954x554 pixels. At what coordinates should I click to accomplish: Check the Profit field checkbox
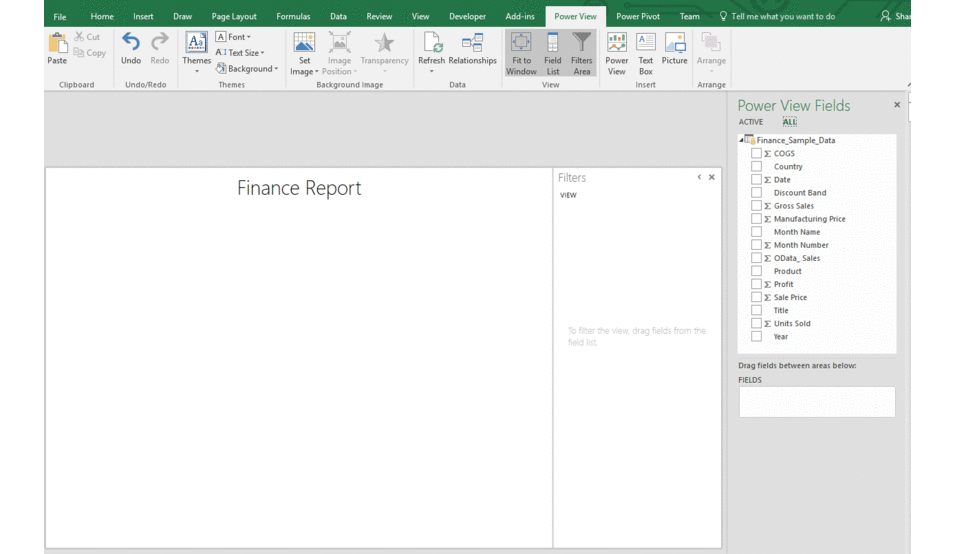point(756,284)
